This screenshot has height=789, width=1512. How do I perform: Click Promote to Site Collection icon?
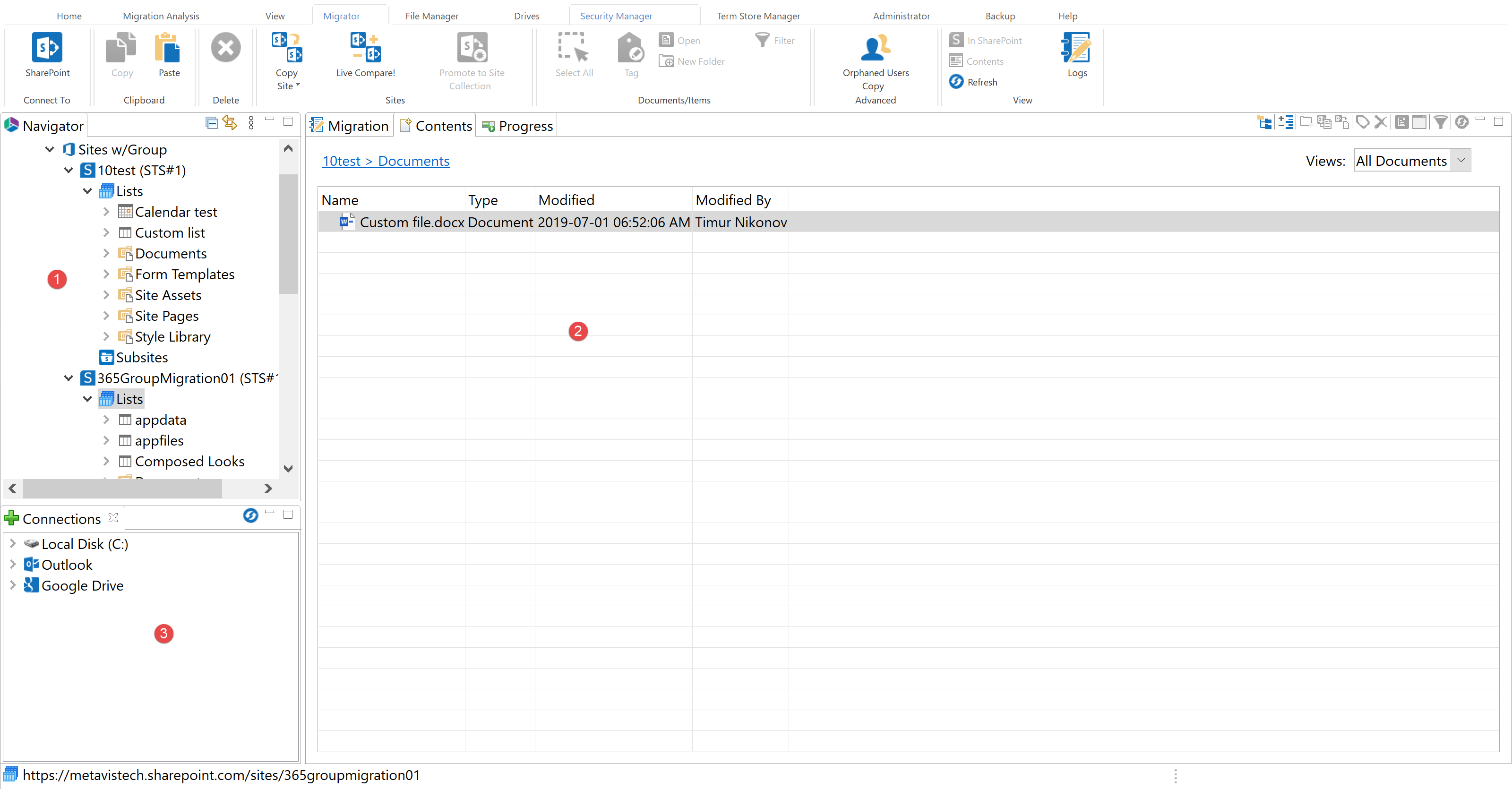click(472, 48)
